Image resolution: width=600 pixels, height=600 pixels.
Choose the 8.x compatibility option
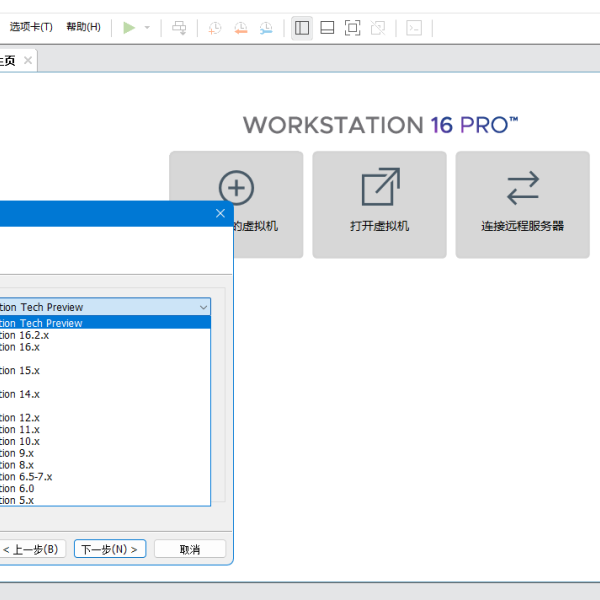click(x=105, y=465)
